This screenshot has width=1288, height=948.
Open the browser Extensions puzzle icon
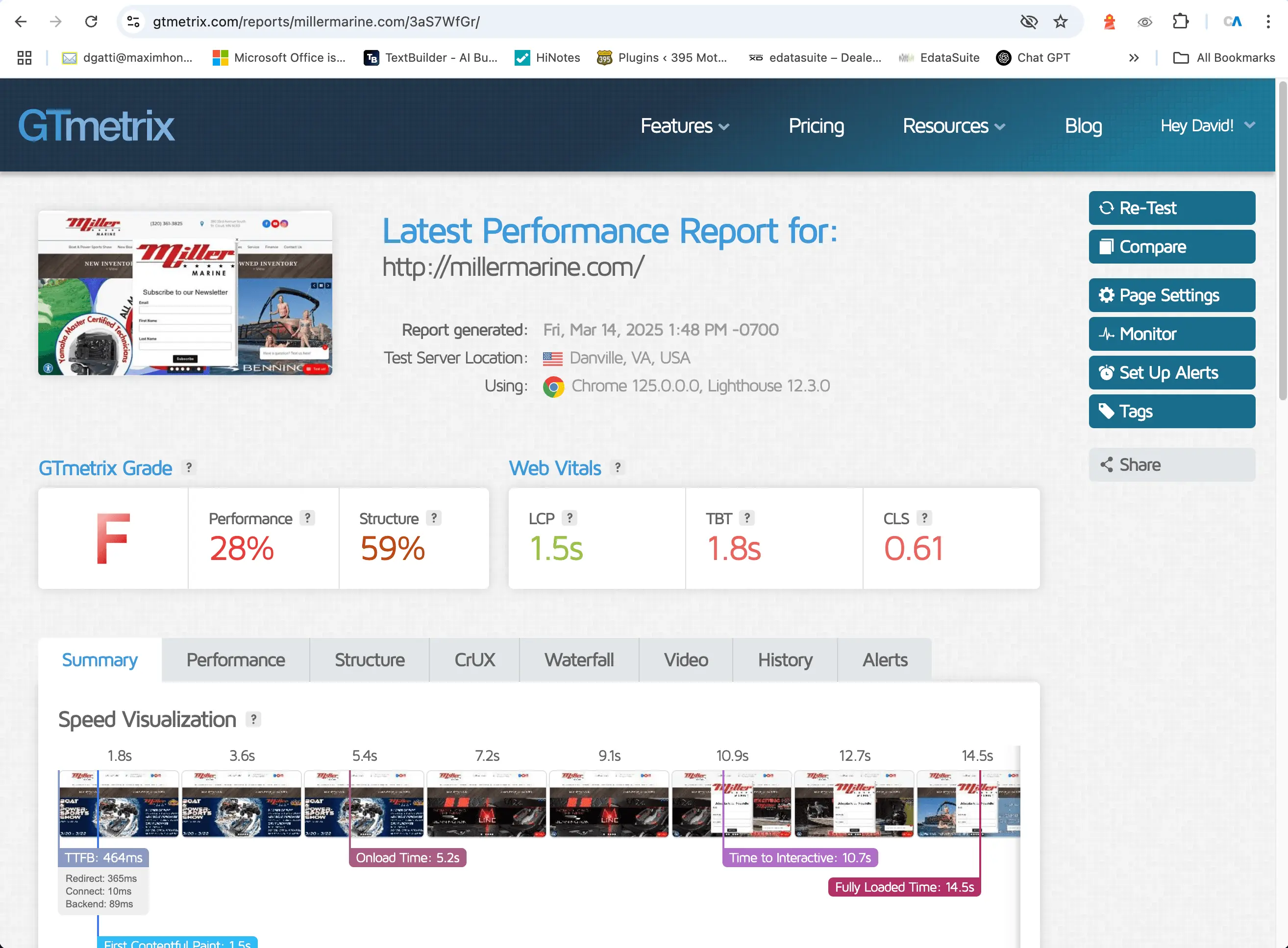[x=1180, y=22]
